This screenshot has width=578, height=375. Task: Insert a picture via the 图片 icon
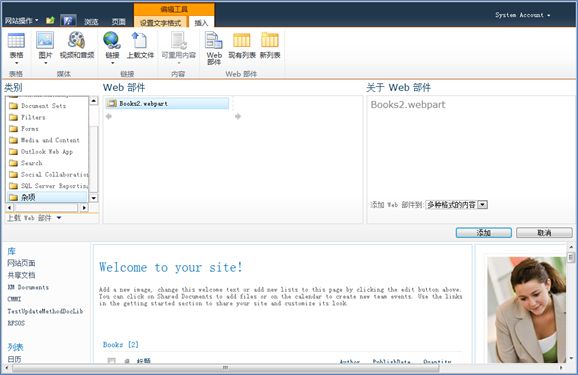click(45, 41)
